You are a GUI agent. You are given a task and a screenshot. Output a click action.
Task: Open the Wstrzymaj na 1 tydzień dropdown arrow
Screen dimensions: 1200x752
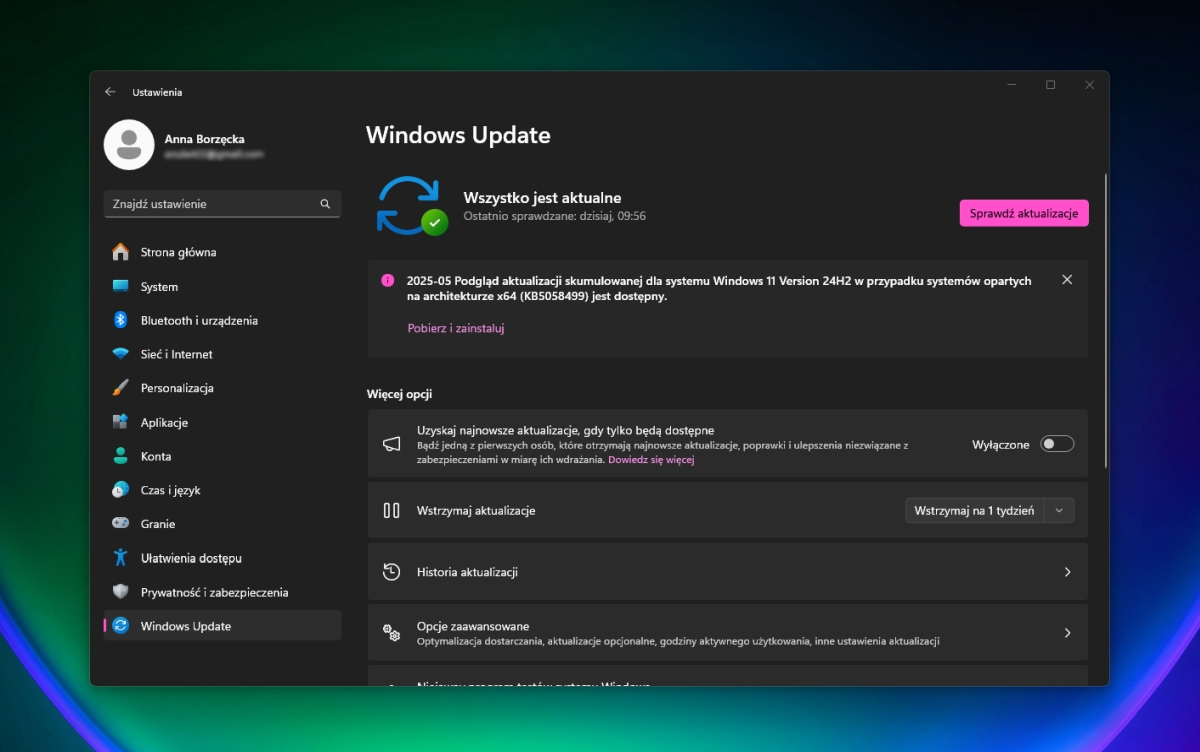click(1060, 510)
